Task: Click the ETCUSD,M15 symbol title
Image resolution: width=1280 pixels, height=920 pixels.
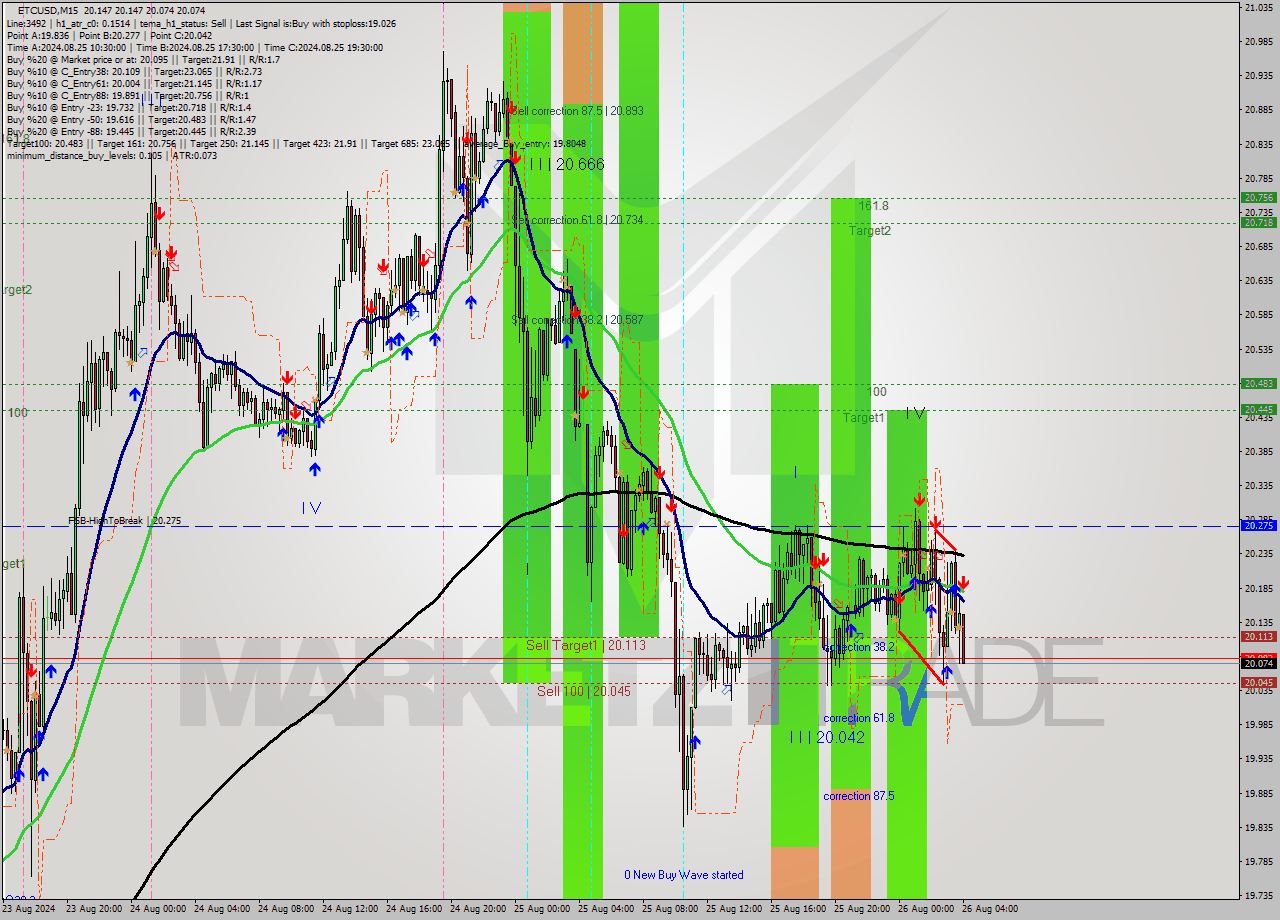Action: pyautogui.click(x=50, y=10)
